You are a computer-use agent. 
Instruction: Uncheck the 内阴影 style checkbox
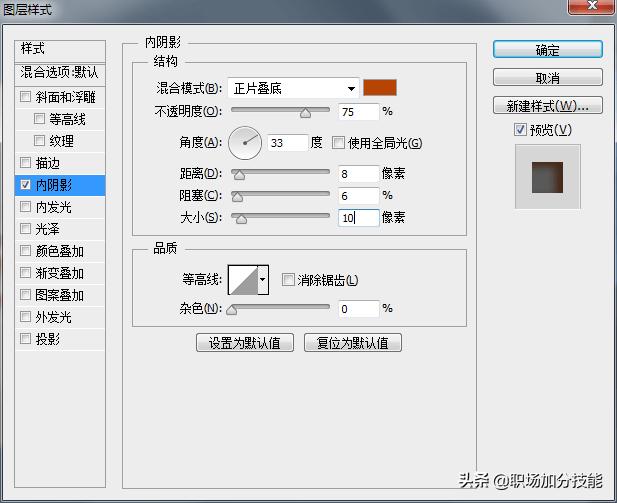tap(25, 184)
